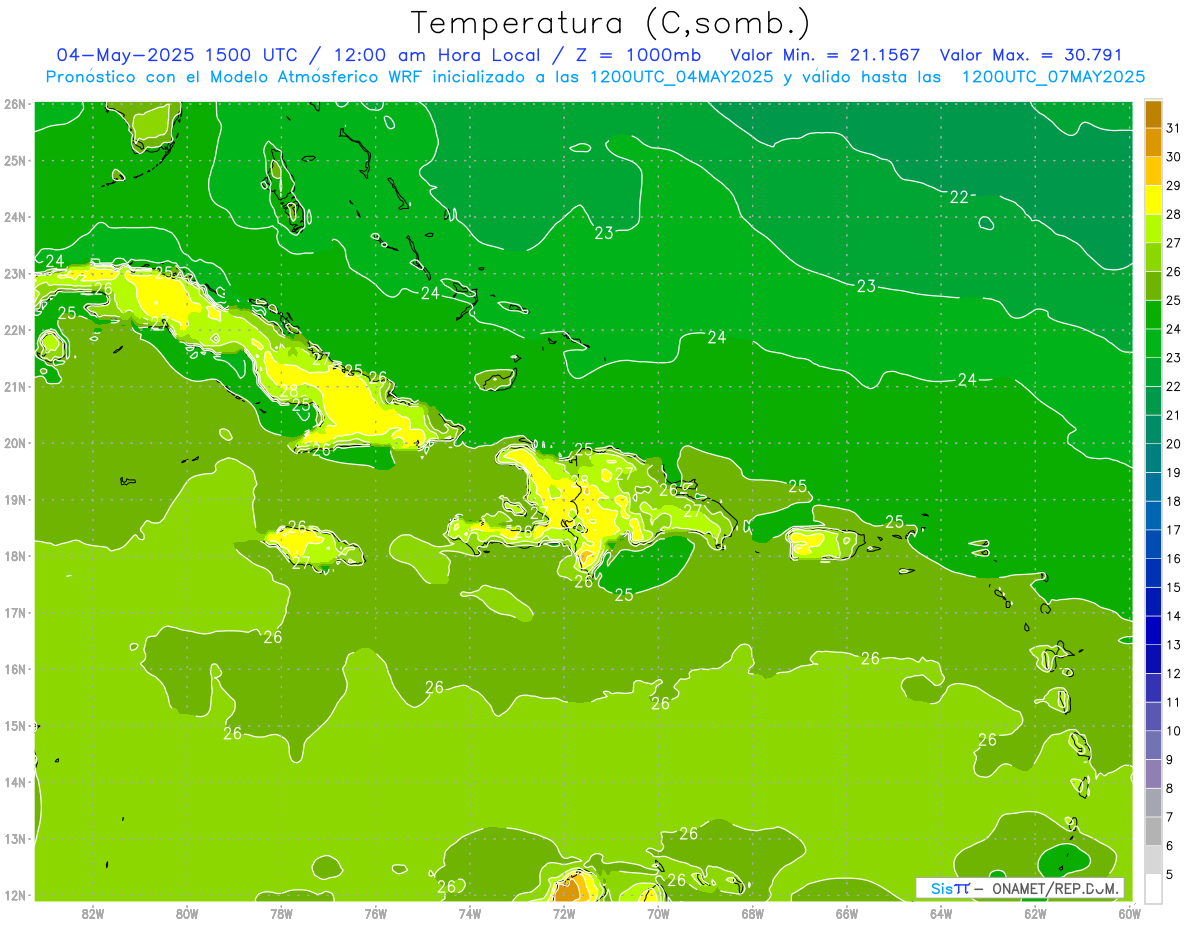Click the 72W longitude axis label
1200x927 pixels.
(564, 913)
